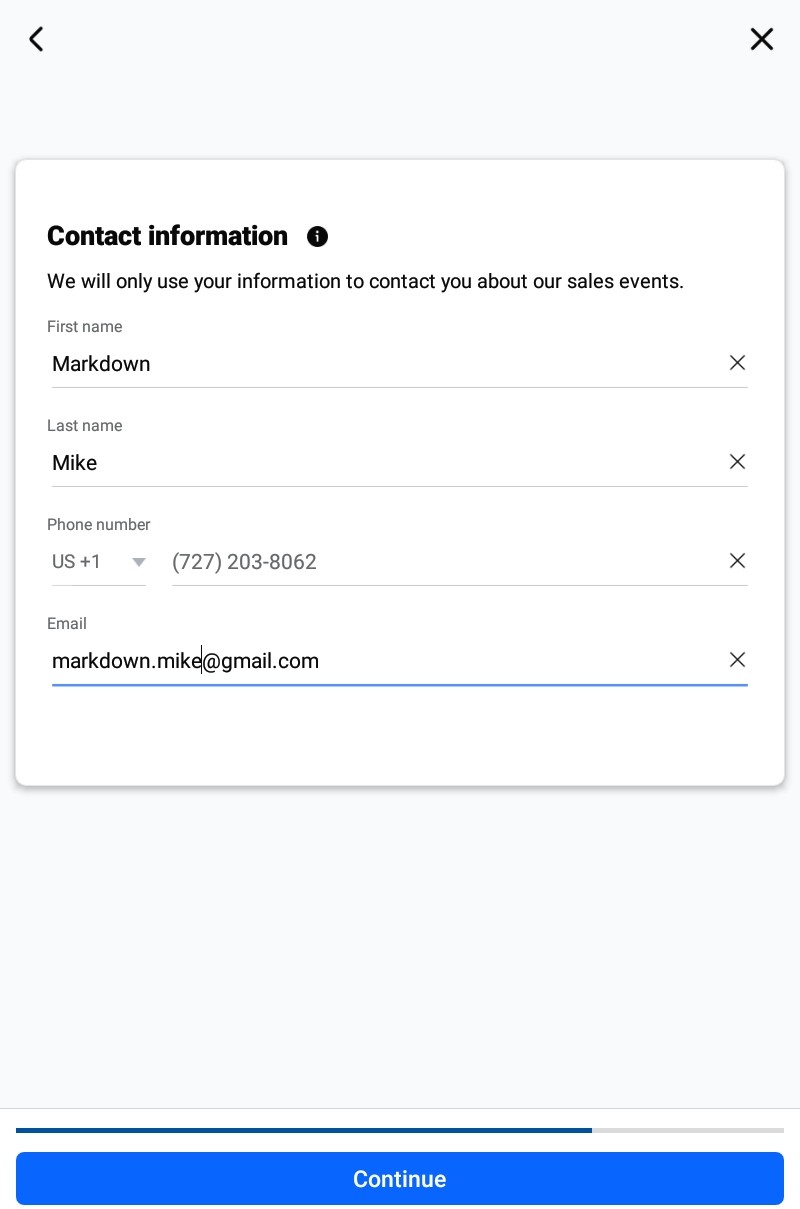Click the info icon beside Contact information
Viewport: 800px width, 1209px height.
(317, 236)
